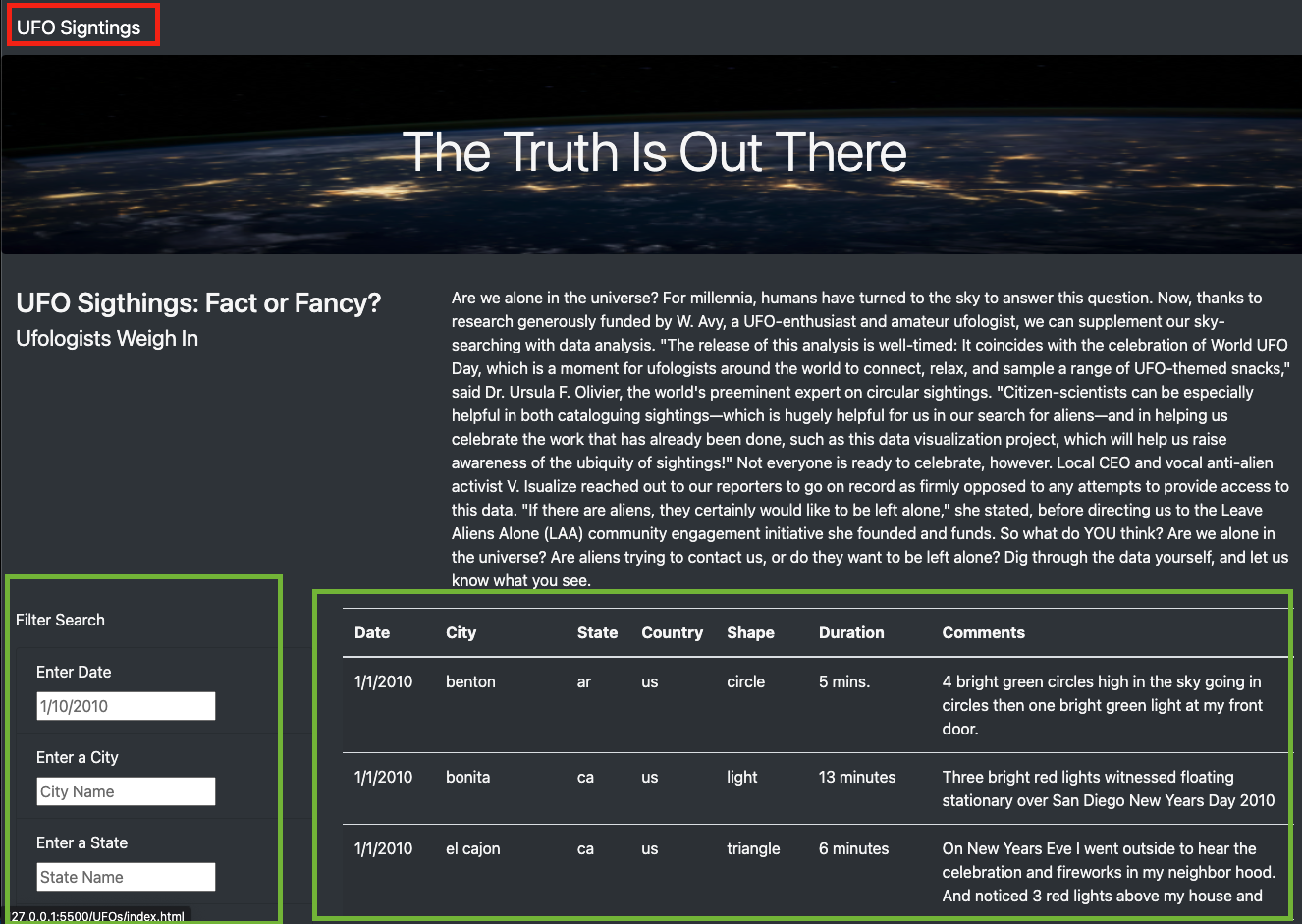Select the City Name input field
This screenshot has width=1302, height=924.
126,790
